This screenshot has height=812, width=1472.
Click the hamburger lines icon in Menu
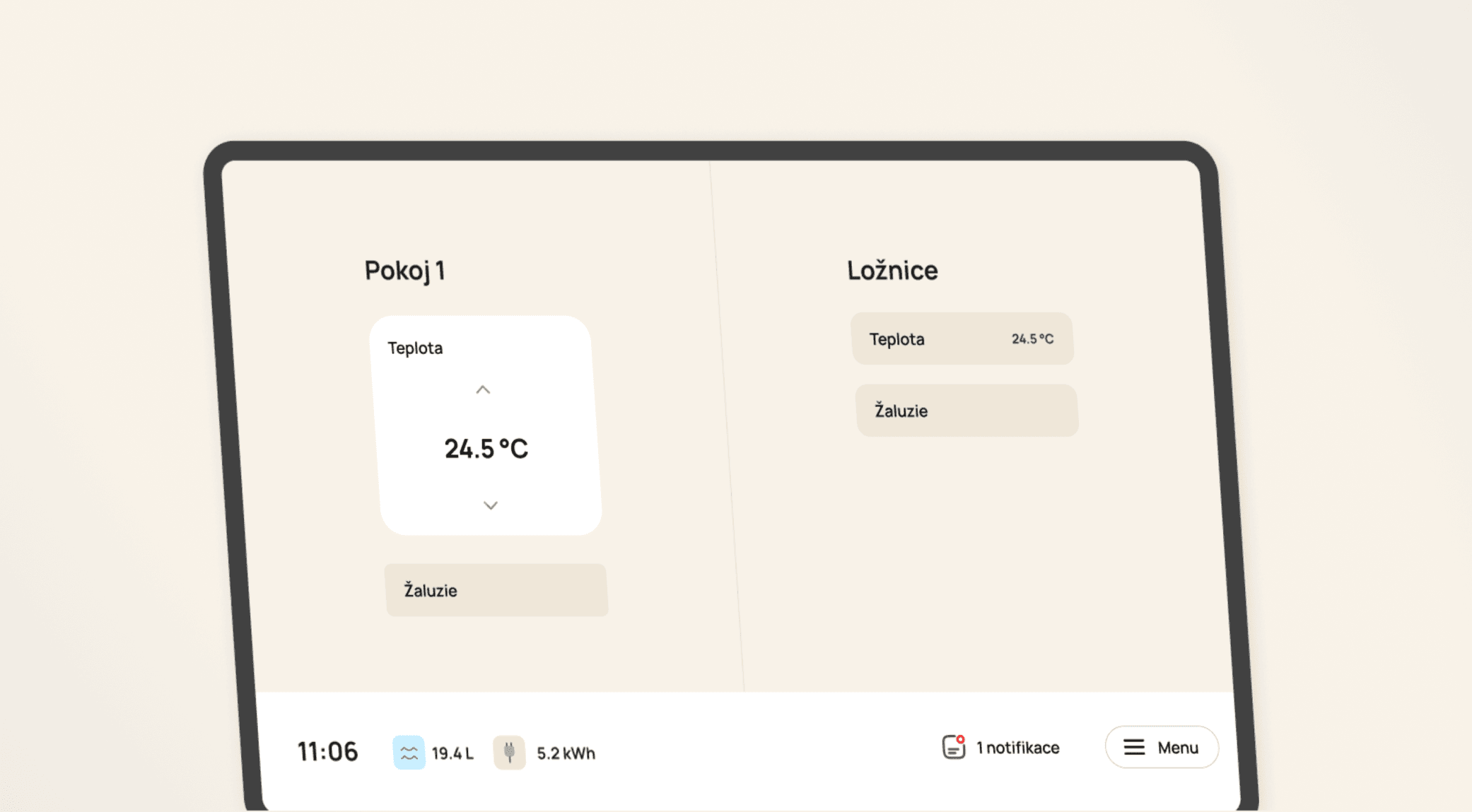tap(1134, 747)
